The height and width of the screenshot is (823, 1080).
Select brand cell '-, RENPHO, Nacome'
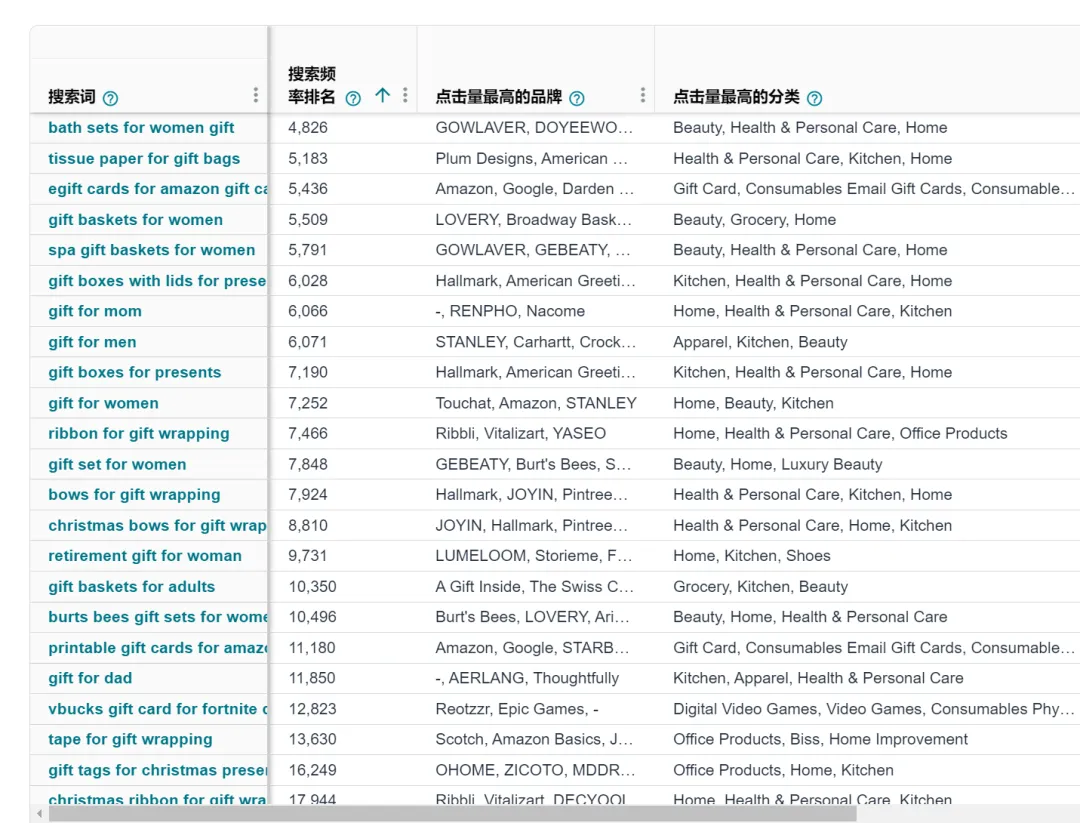[510, 311]
